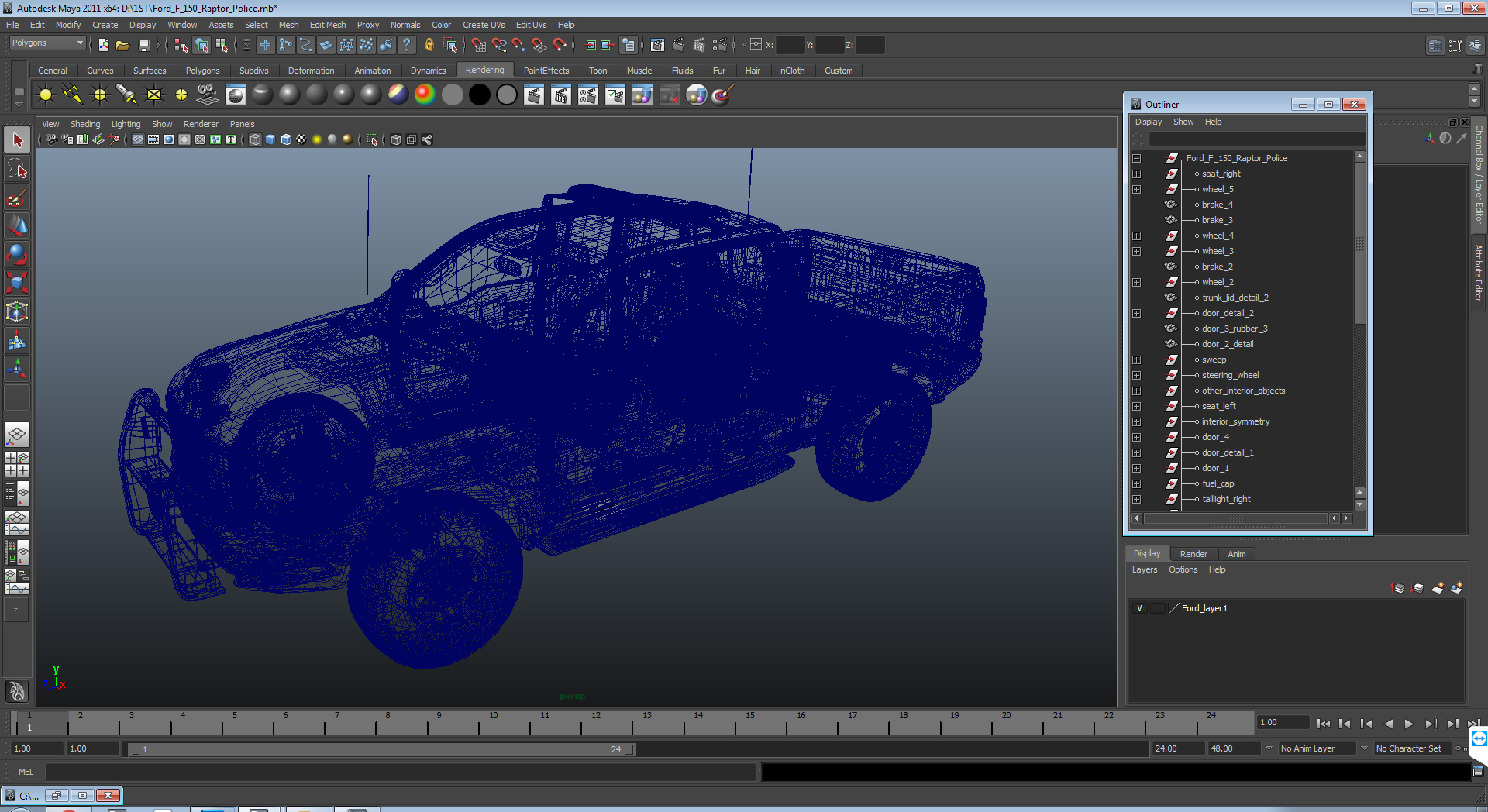Expand steering_wheel node in Outliner

coord(1137,375)
